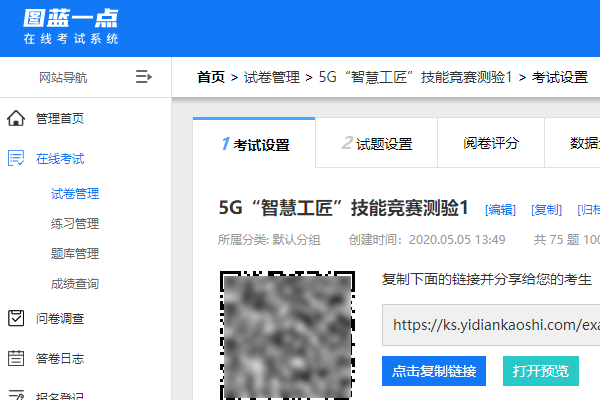Screen dimensions: 600x400
Task: Click 网站导航 label in sidebar header
Action: (x=63, y=77)
